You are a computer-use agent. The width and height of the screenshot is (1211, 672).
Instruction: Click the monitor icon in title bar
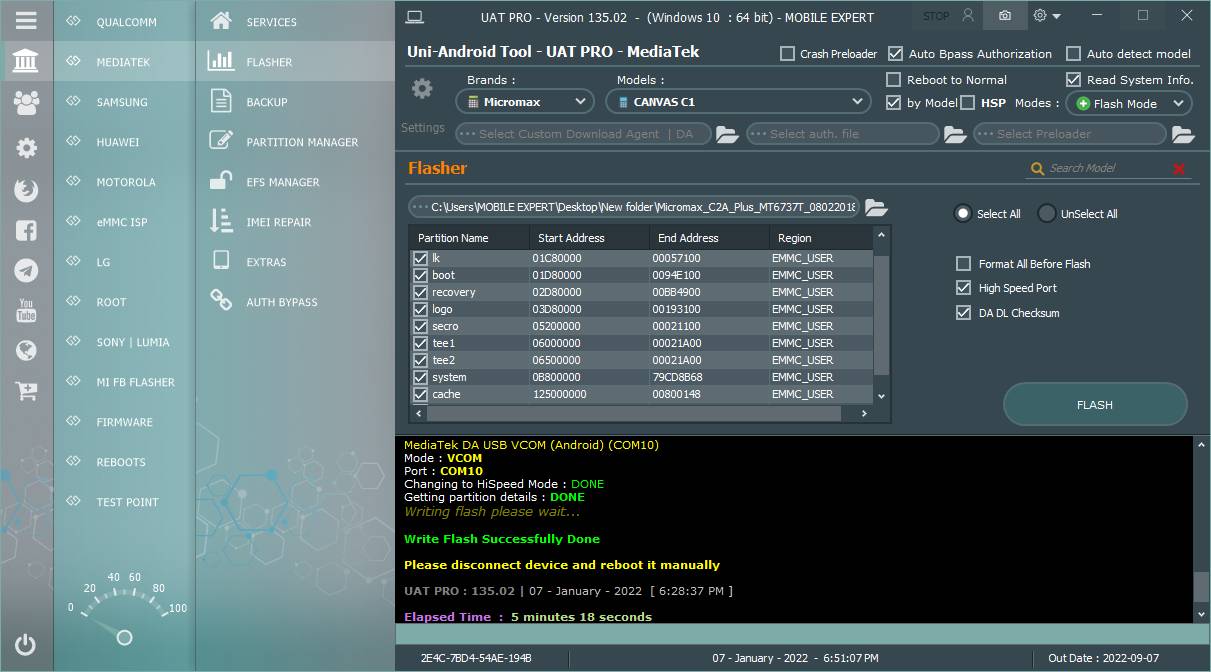[415, 16]
